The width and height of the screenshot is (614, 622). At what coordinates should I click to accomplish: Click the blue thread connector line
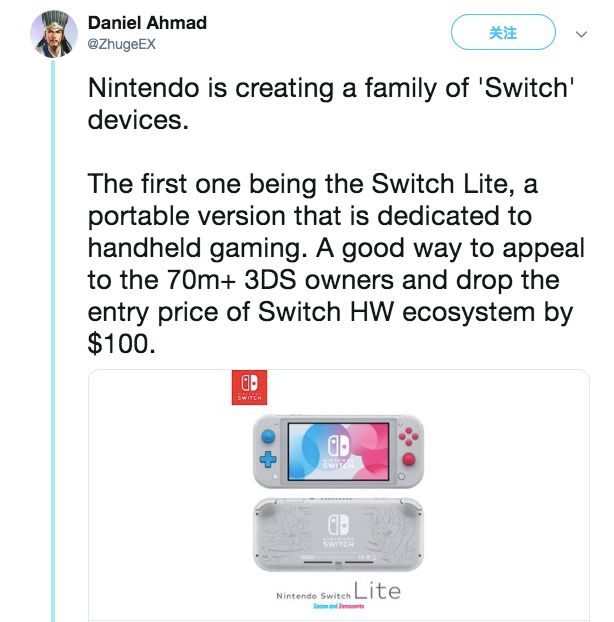click(53, 340)
